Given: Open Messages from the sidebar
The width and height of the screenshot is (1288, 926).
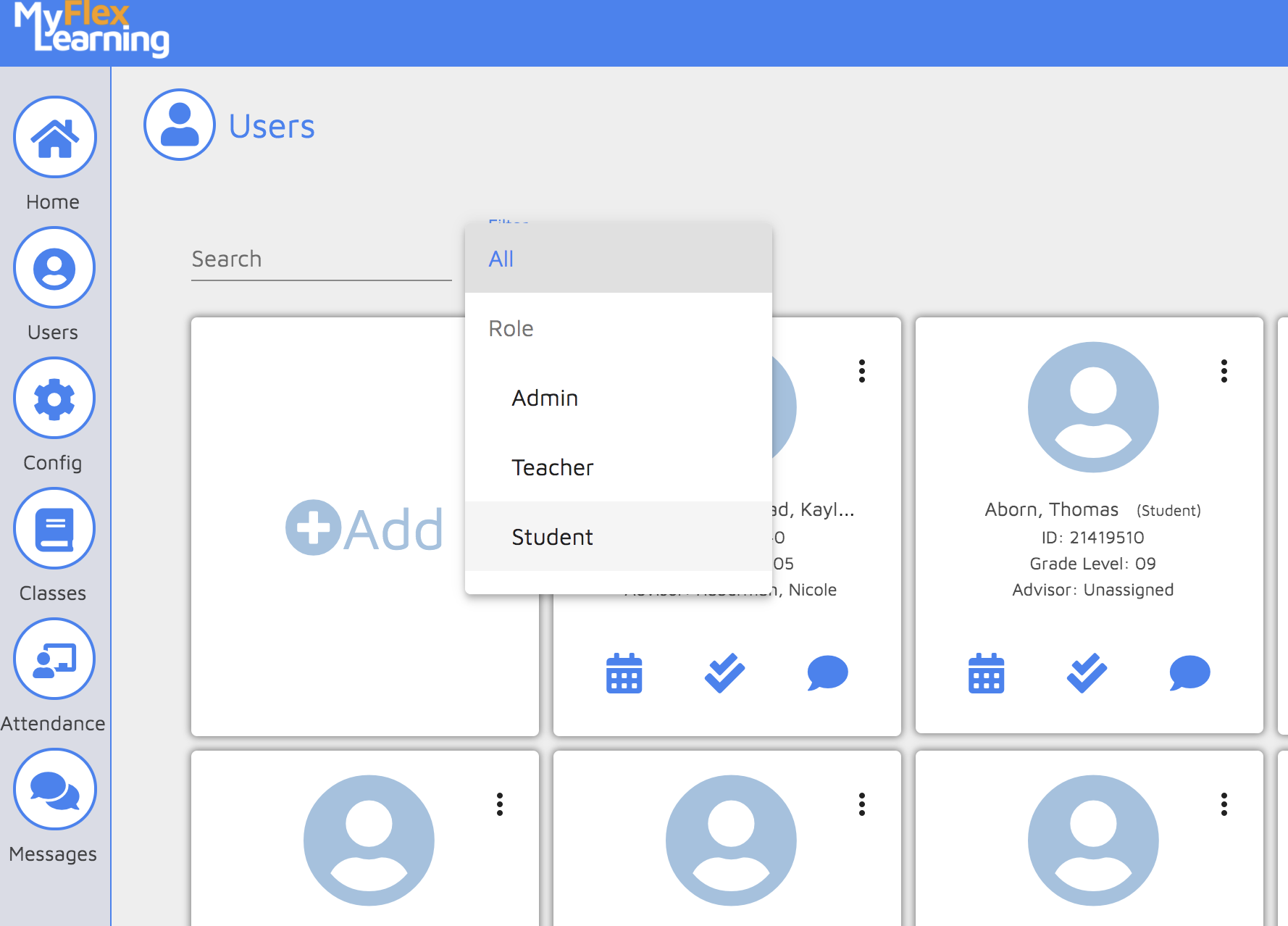Looking at the screenshot, I should 54,789.
